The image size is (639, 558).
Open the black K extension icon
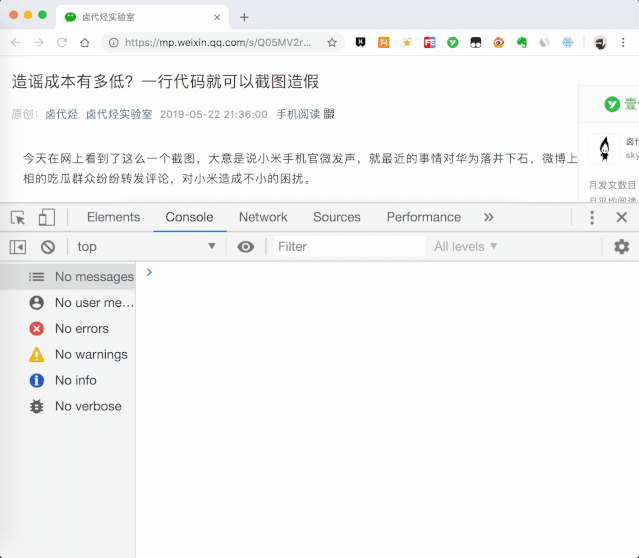[360, 42]
